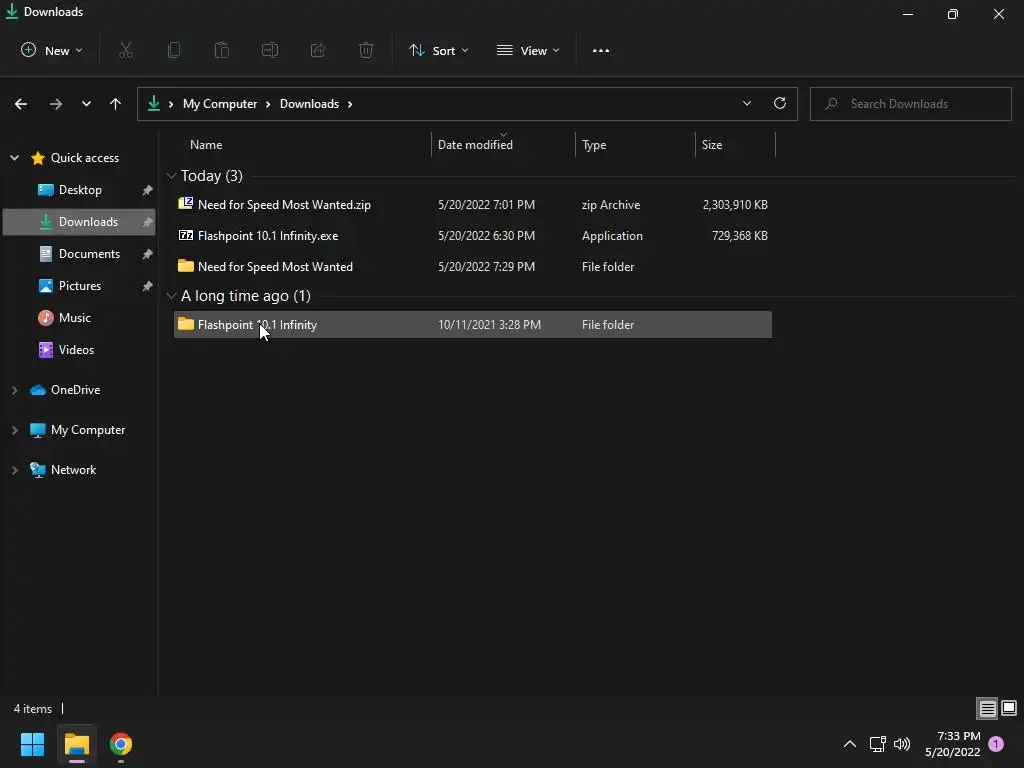Click the Delete trash can icon
The height and width of the screenshot is (768, 1024).
[x=366, y=50]
